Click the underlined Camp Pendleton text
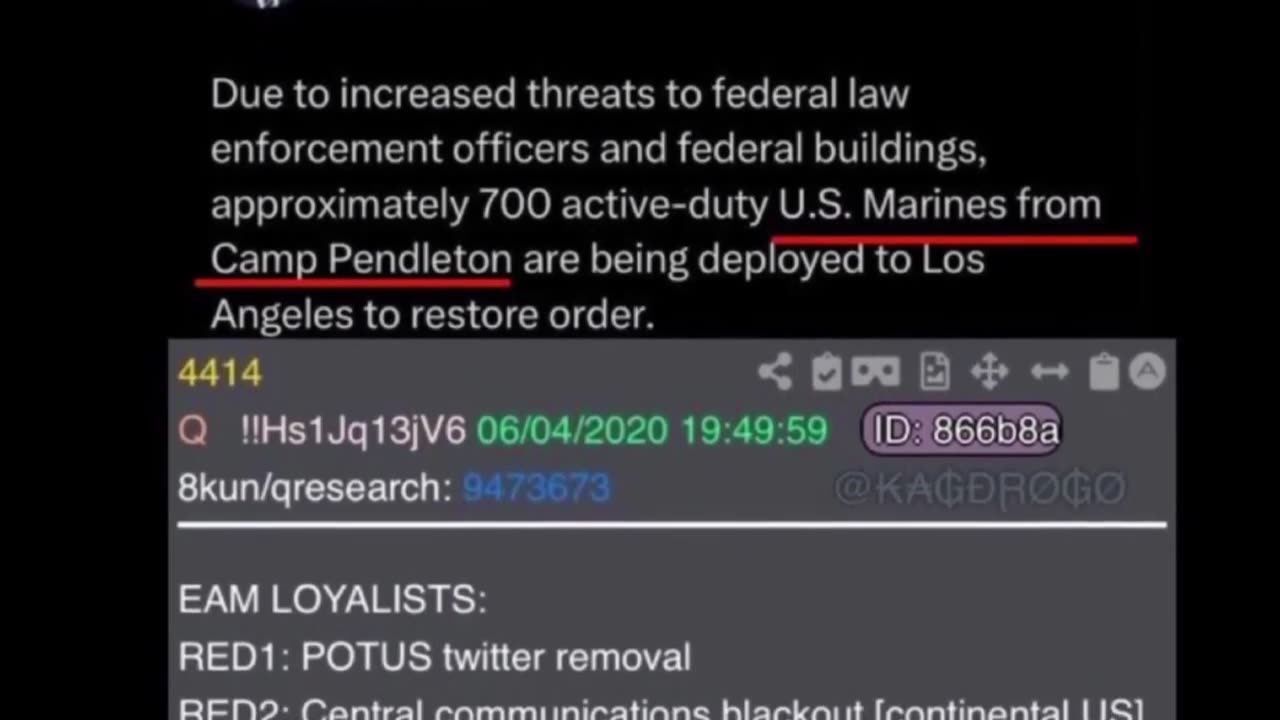This screenshot has width=1280, height=720. click(361, 260)
